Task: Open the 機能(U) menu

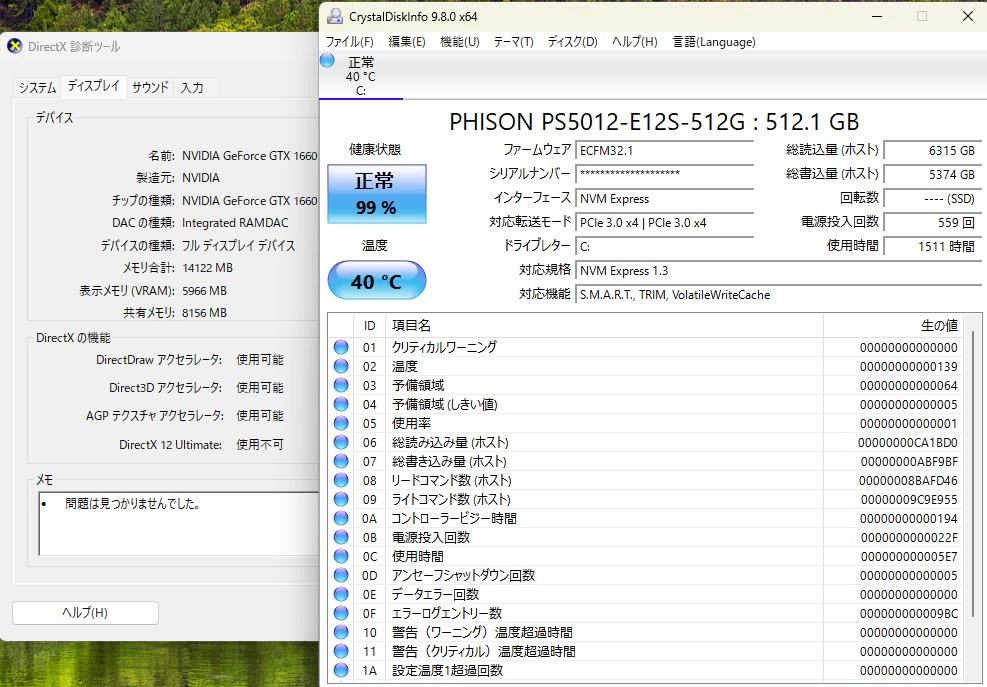Action: [x=460, y=42]
